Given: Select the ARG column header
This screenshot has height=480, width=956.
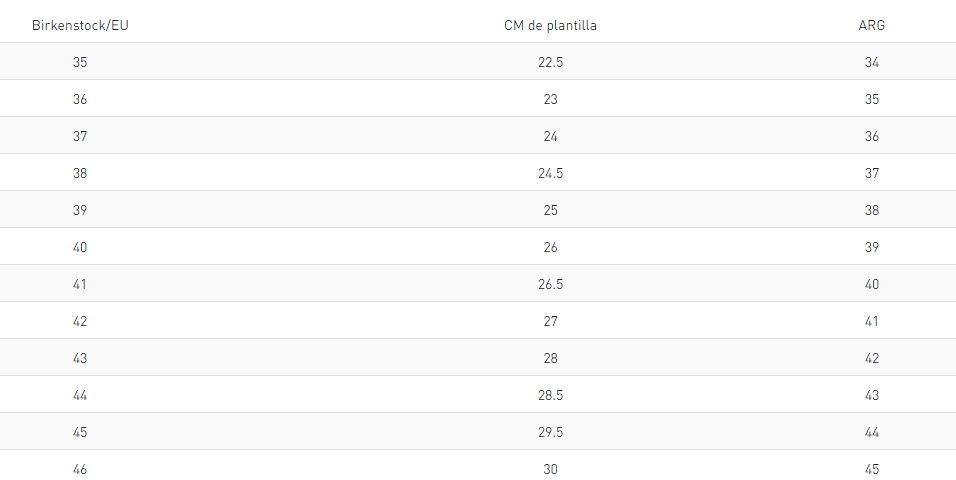Looking at the screenshot, I should tap(871, 25).
